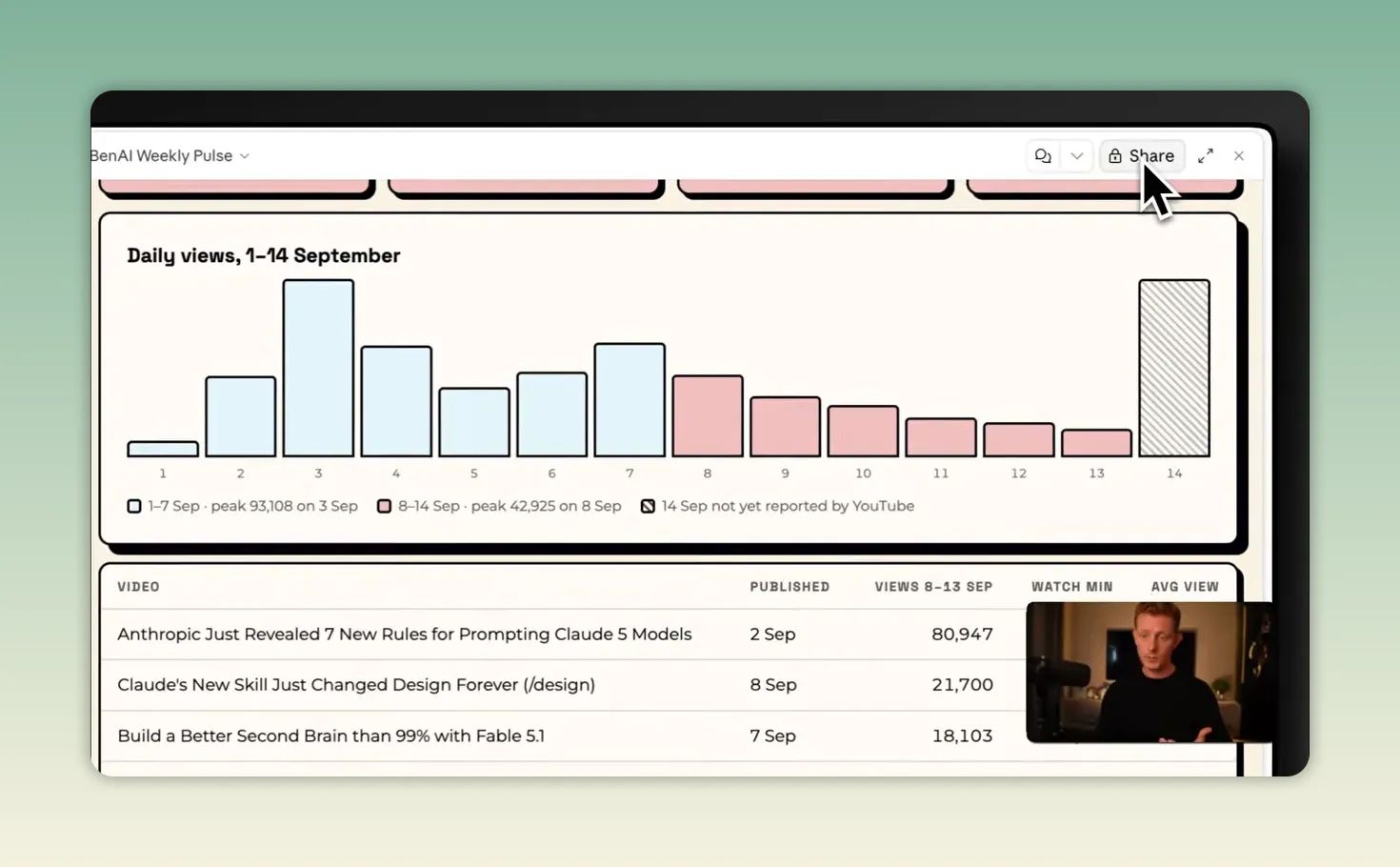Viewport: 1400px width, 867px height.
Task: Close the BenAI Weekly Pulse panel
Action: [x=1239, y=156]
